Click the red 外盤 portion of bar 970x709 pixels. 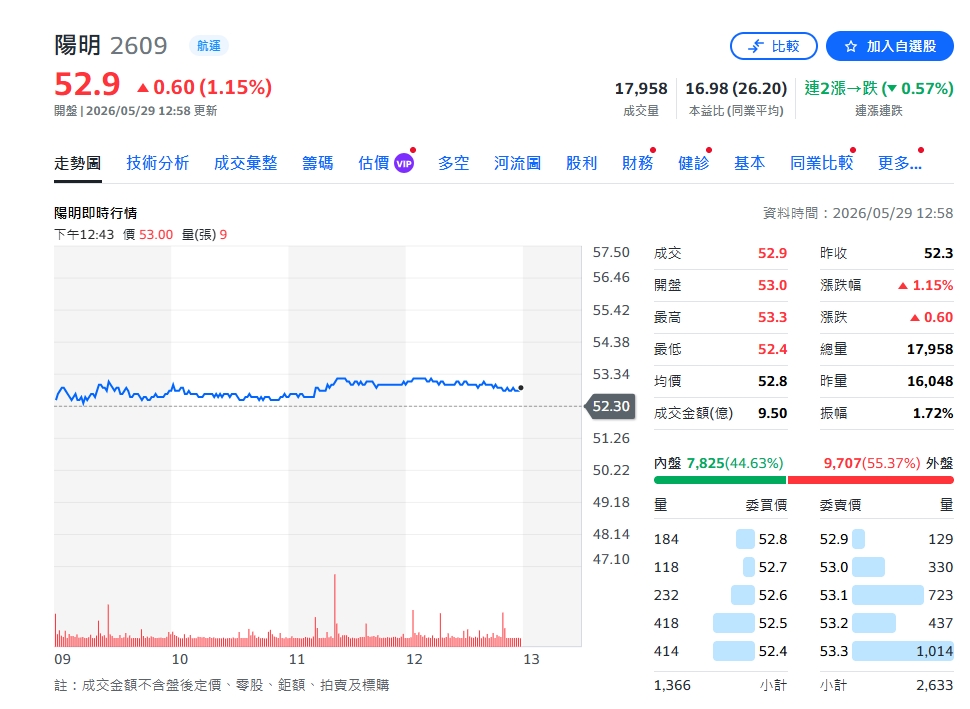[x=870, y=480]
